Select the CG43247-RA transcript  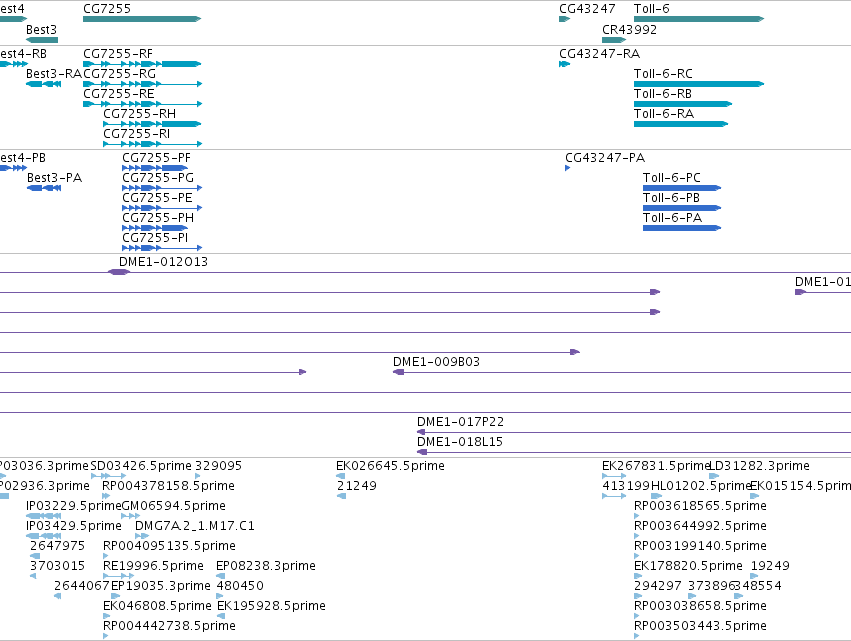click(x=564, y=64)
